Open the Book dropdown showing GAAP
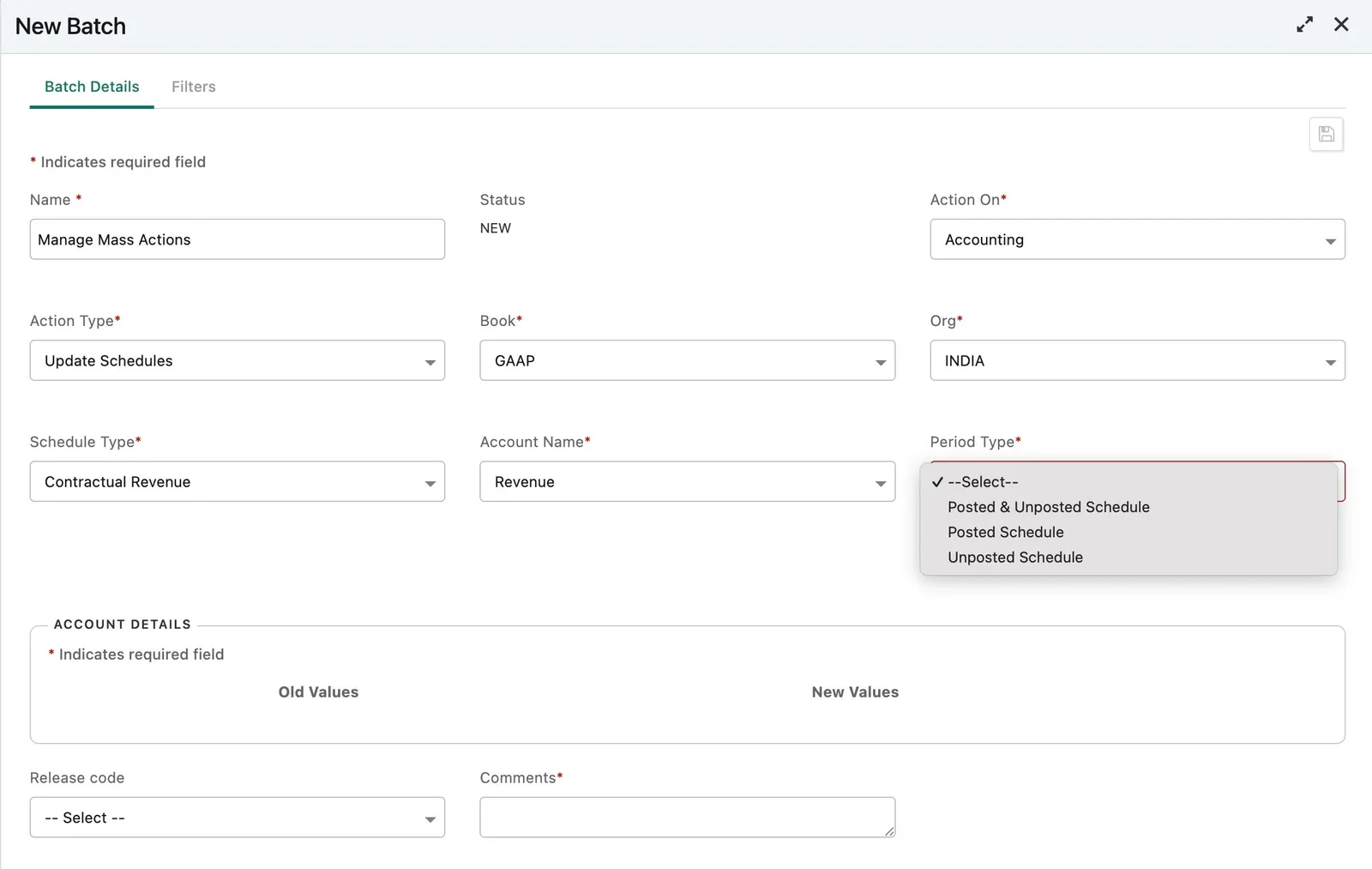 (687, 360)
